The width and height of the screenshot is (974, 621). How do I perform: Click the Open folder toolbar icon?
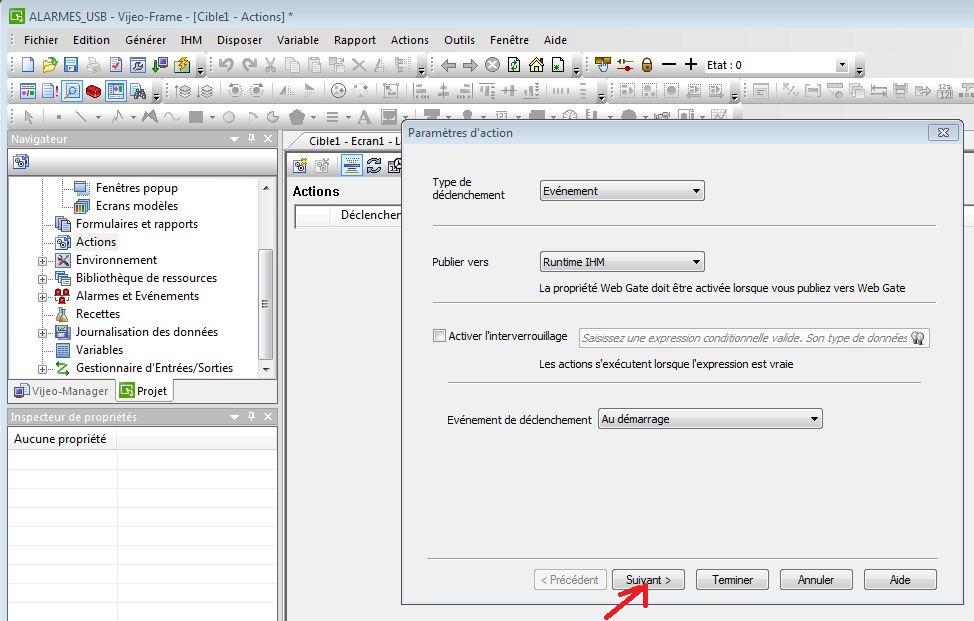click(49, 65)
